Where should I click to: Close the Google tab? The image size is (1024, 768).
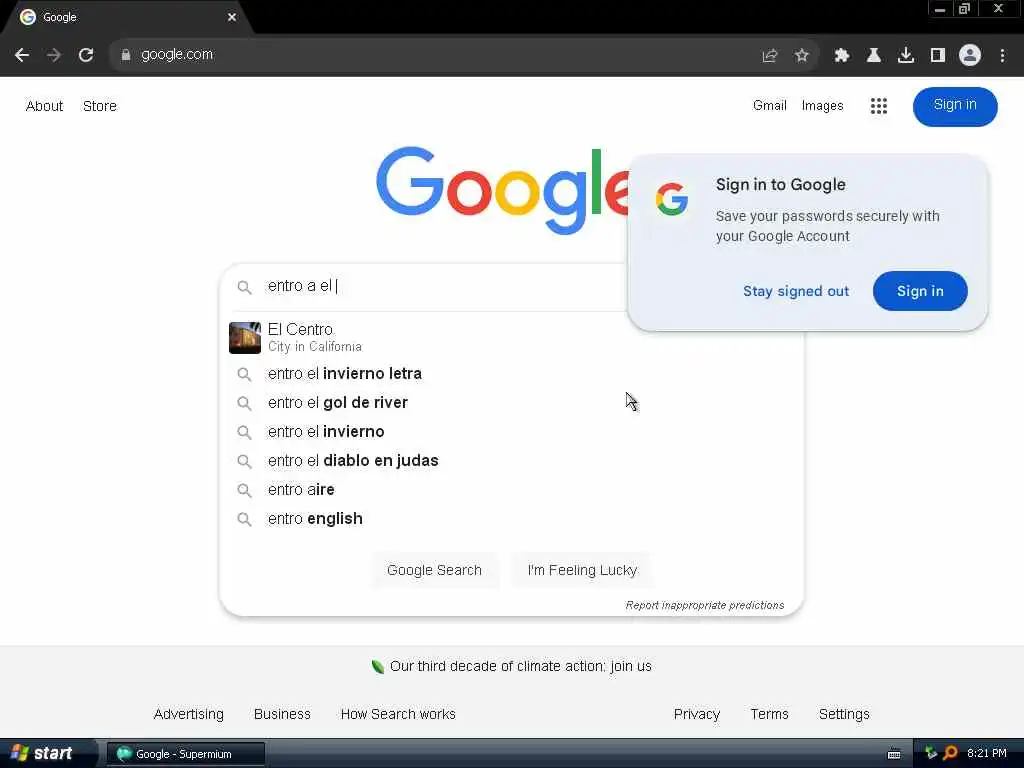[x=232, y=17]
